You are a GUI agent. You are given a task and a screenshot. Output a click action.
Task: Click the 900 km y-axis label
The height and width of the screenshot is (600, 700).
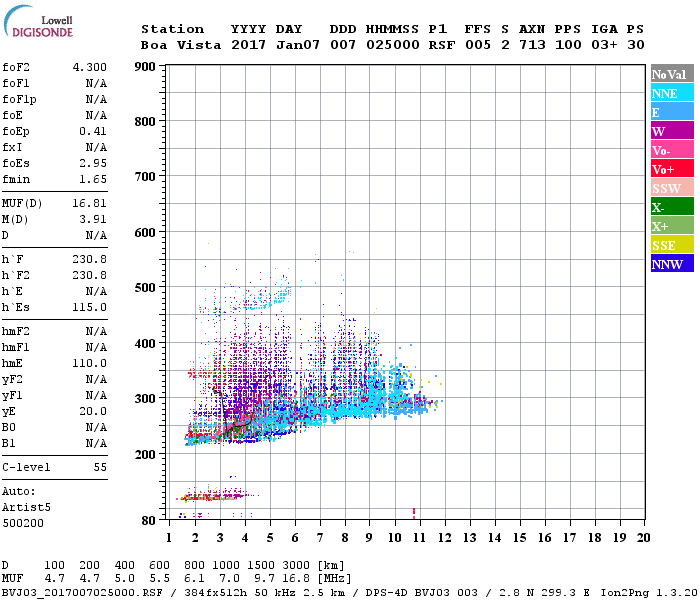pyautogui.click(x=145, y=67)
